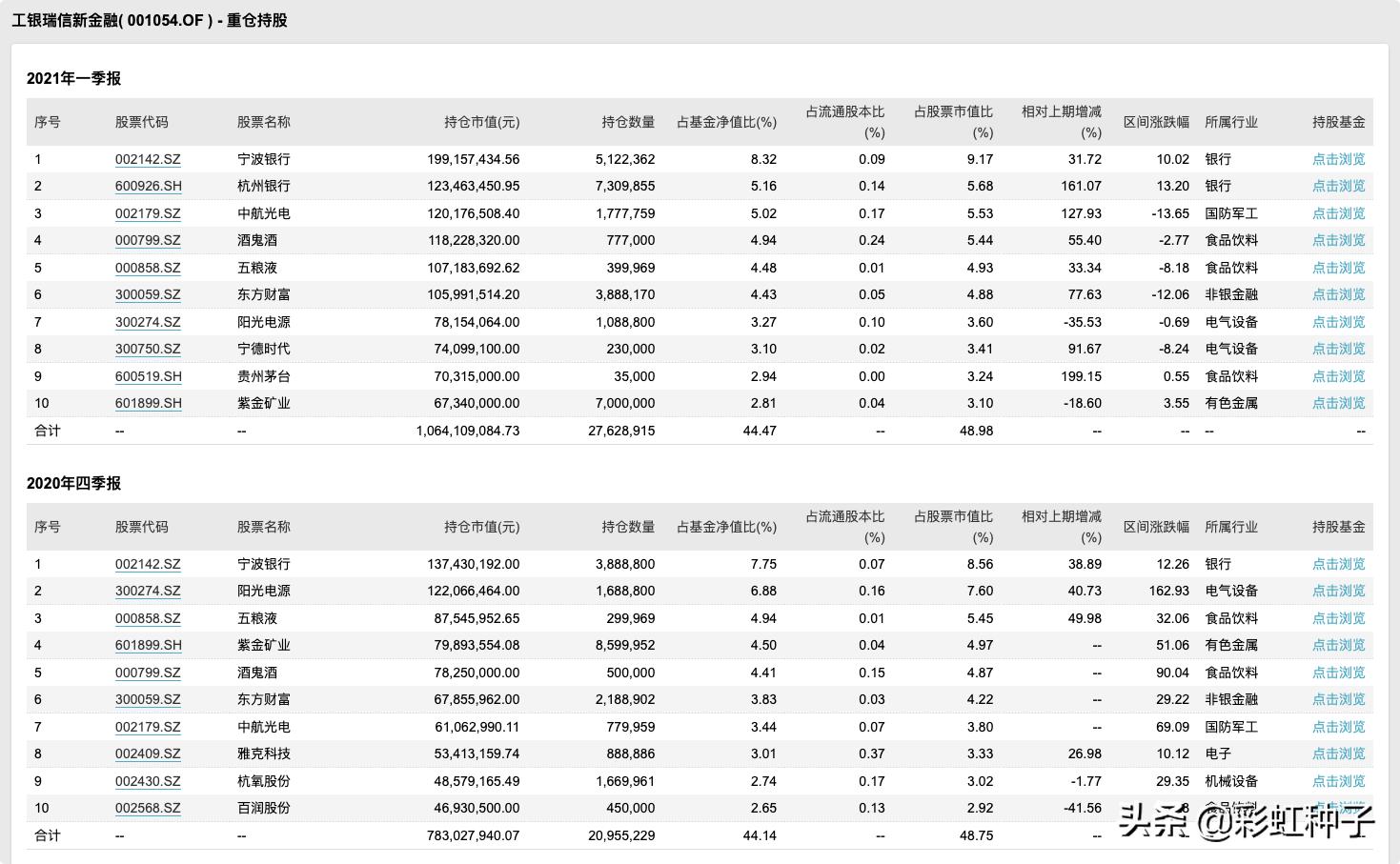This screenshot has width=1400, height=864.
Task: Open 点击浏览 for 东方财富 in 2021年一季报
Action: (1338, 294)
